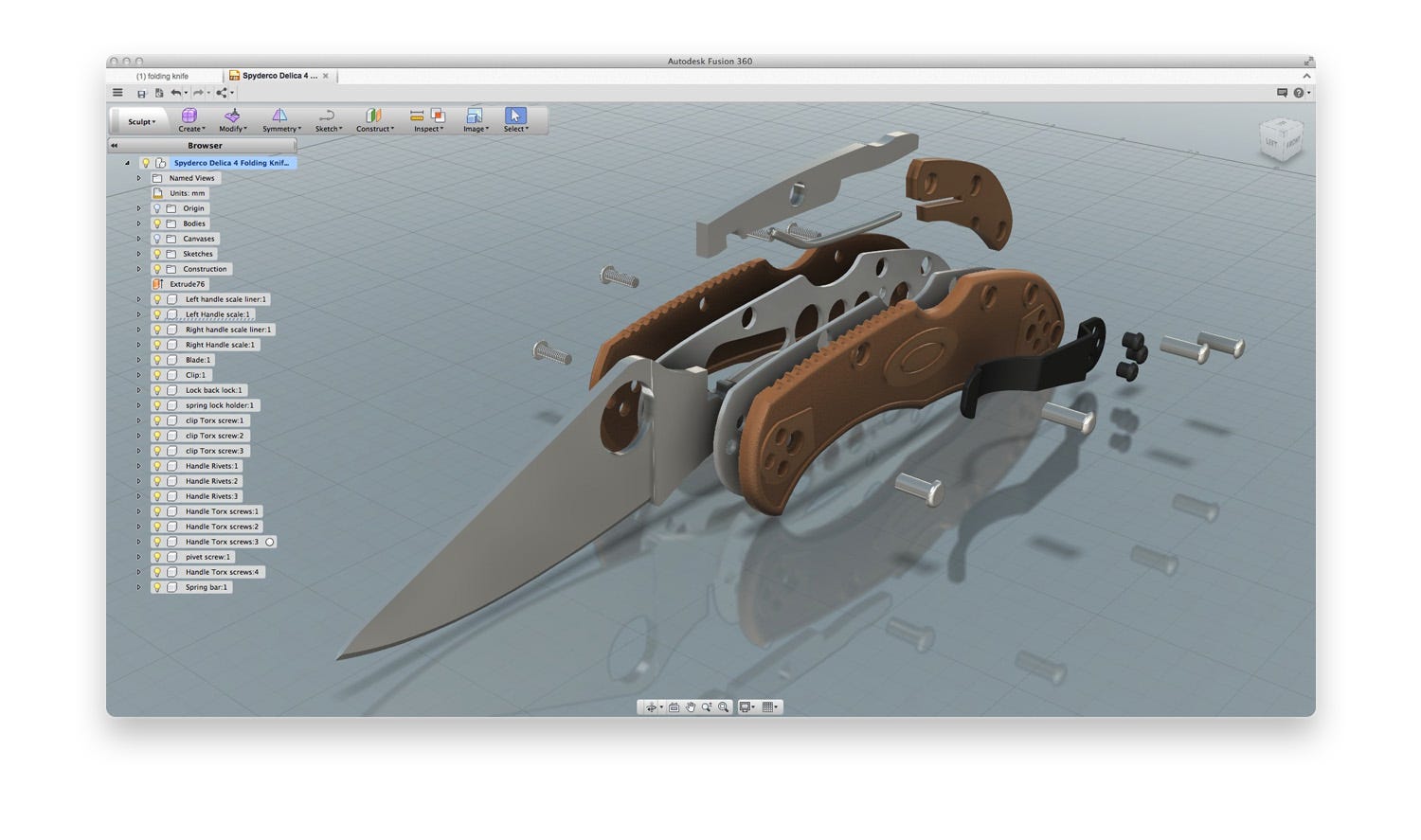
Task: Select the Pan hand tool
Action: pyautogui.click(x=691, y=707)
